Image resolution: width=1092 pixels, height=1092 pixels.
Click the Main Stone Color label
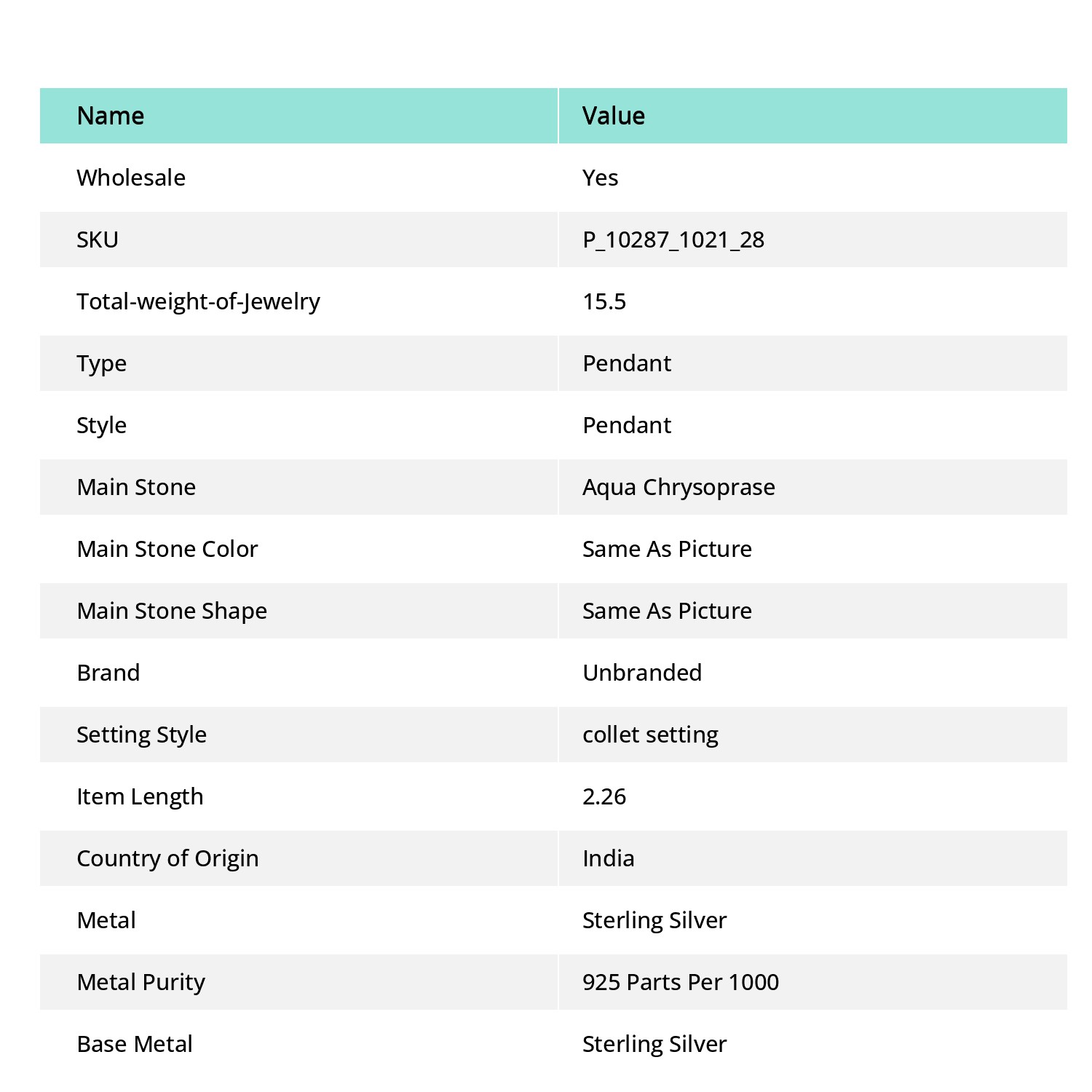coord(167,549)
